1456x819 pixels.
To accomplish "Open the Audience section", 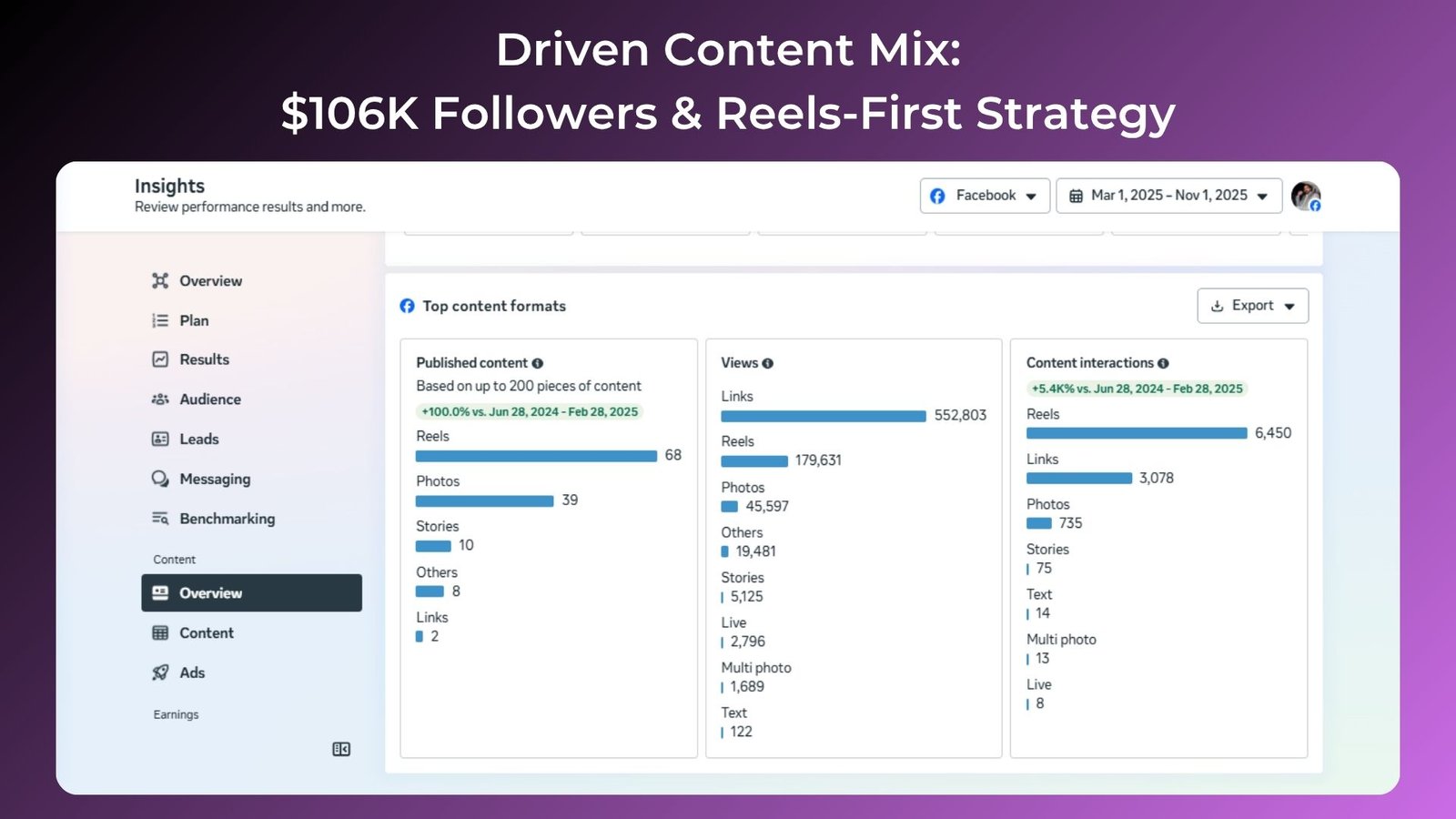I will pyautogui.click(x=210, y=399).
